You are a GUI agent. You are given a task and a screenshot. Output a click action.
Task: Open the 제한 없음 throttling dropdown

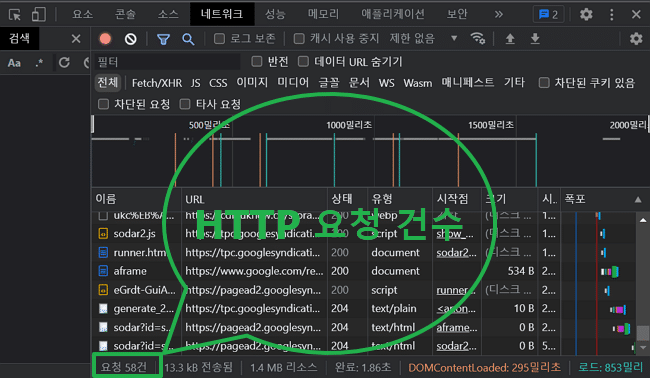click(x=423, y=39)
